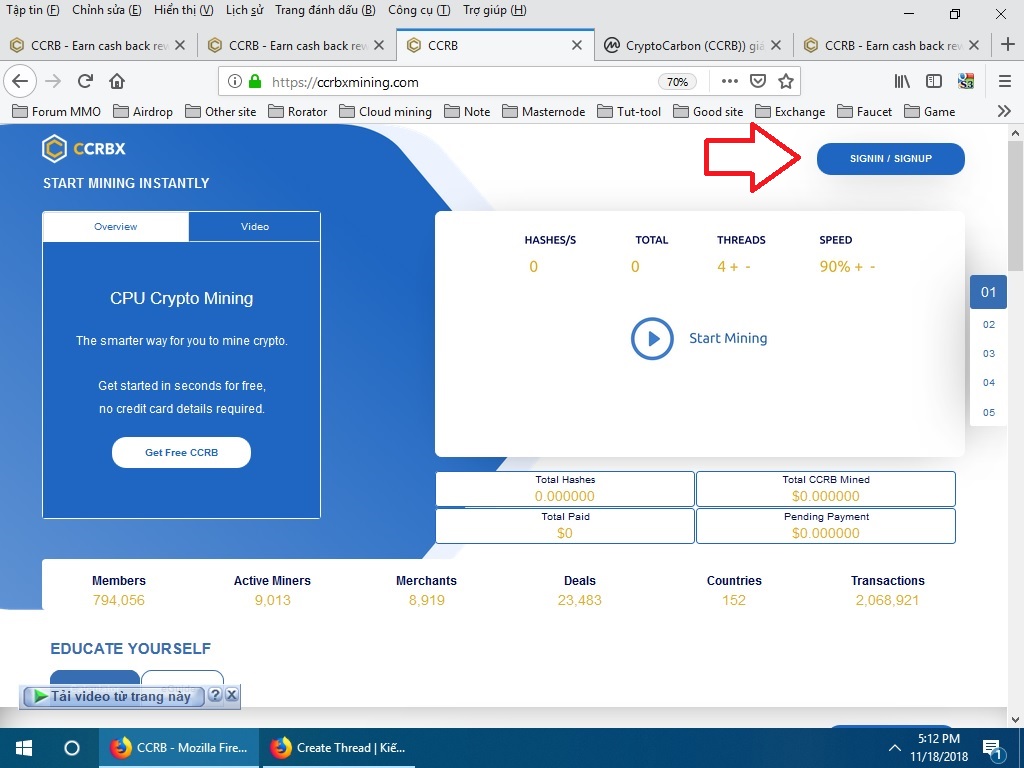This screenshot has height=768, width=1024.
Task: Click the Get Free CCRB button
Action: [x=181, y=452]
